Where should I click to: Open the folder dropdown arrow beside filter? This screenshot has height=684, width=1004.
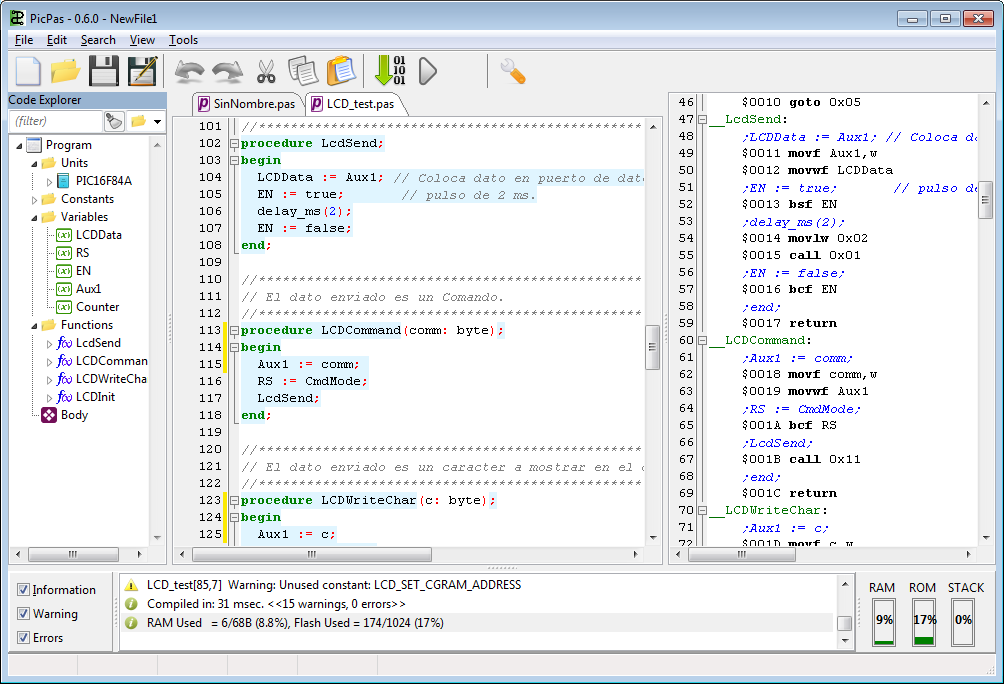point(157,121)
